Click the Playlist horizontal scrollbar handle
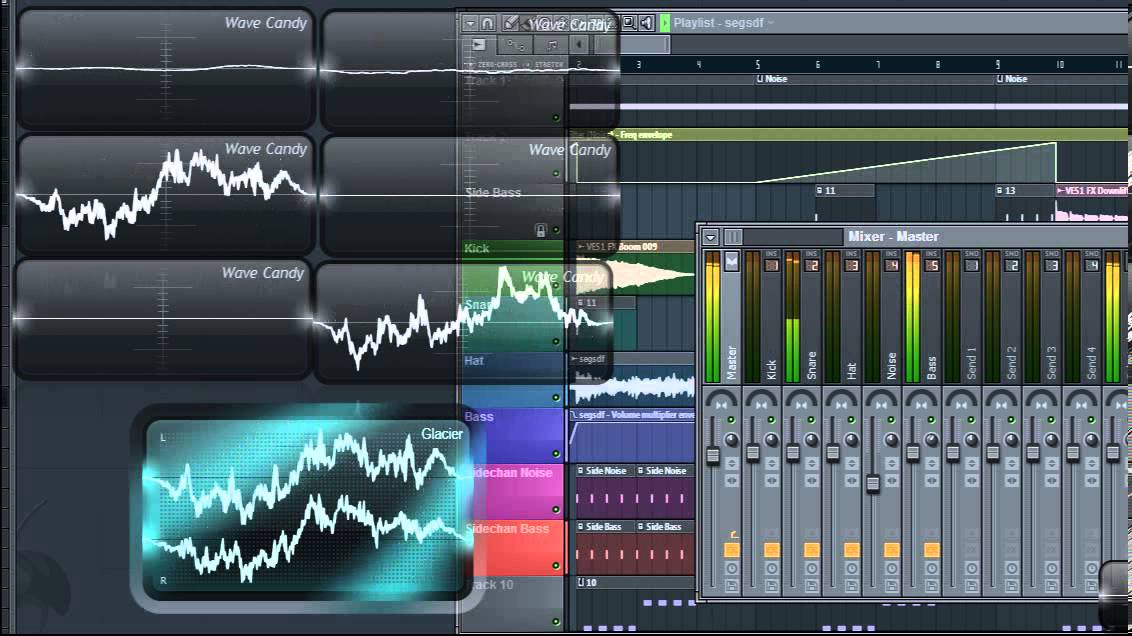Screen dimensions: 1132x636 click(x=633, y=45)
